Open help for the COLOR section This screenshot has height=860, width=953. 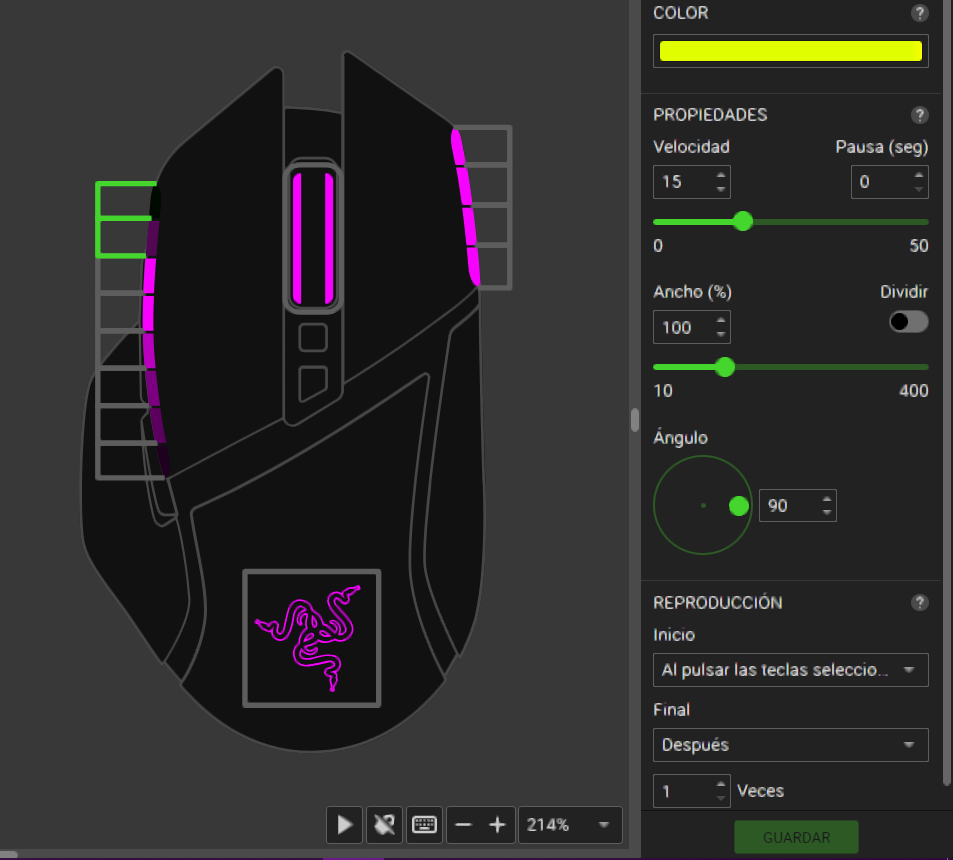pyautogui.click(x=920, y=13)
